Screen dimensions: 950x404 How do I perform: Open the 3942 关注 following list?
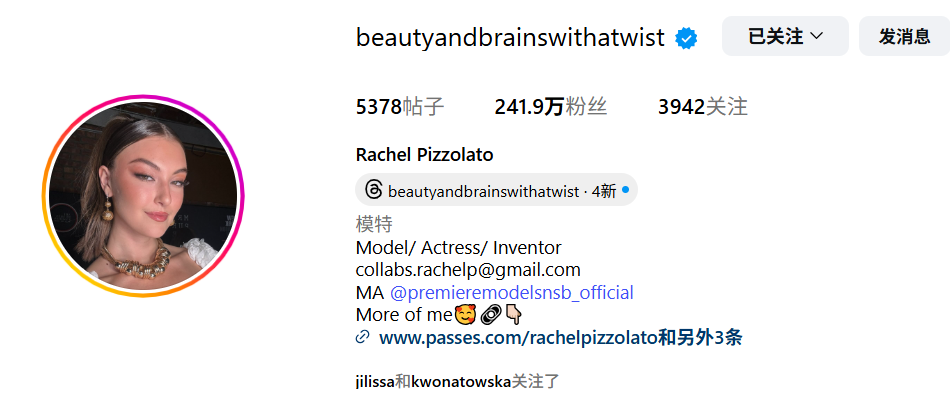point(703,107)
